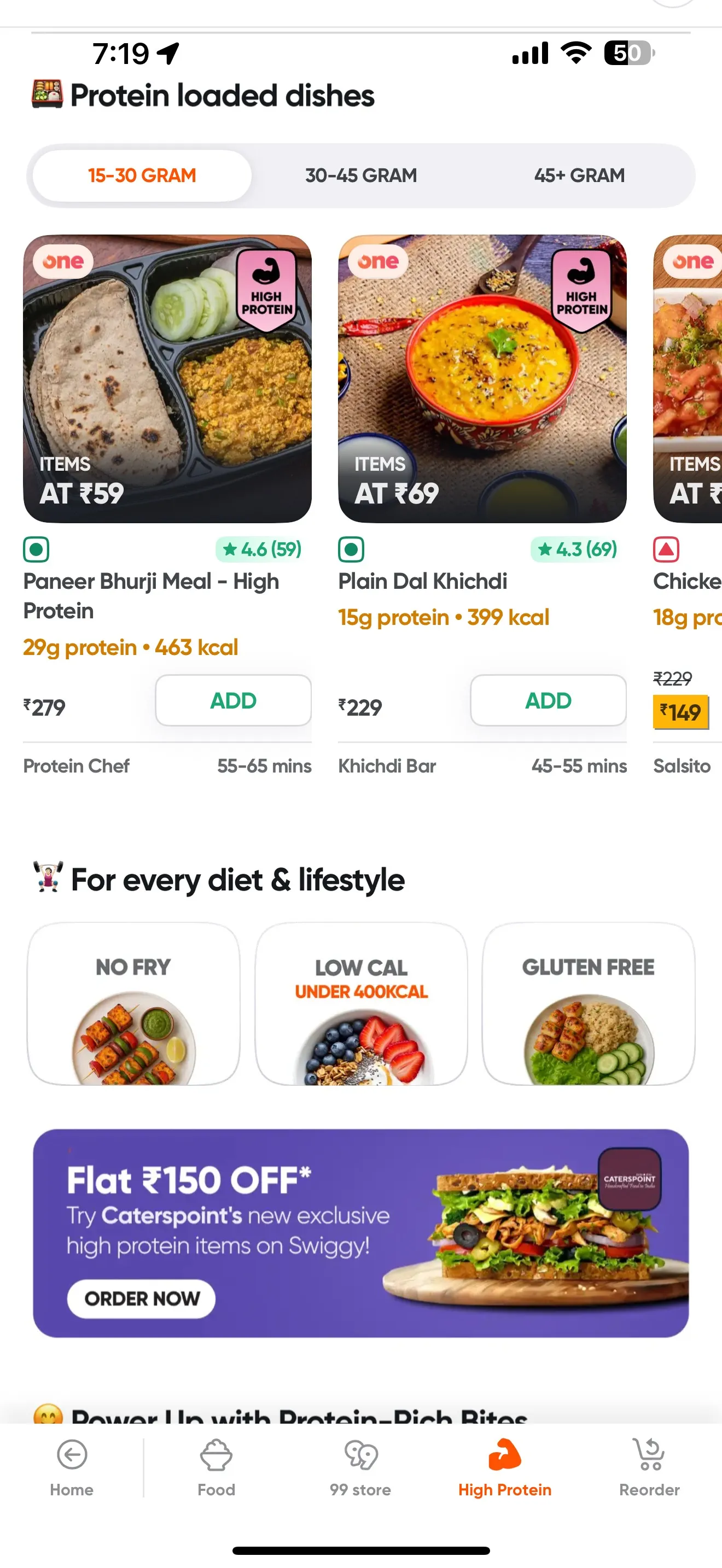Switch to the 45+ GRAM protein filter
722x1568 pixels.
click(x=579, y=175)
